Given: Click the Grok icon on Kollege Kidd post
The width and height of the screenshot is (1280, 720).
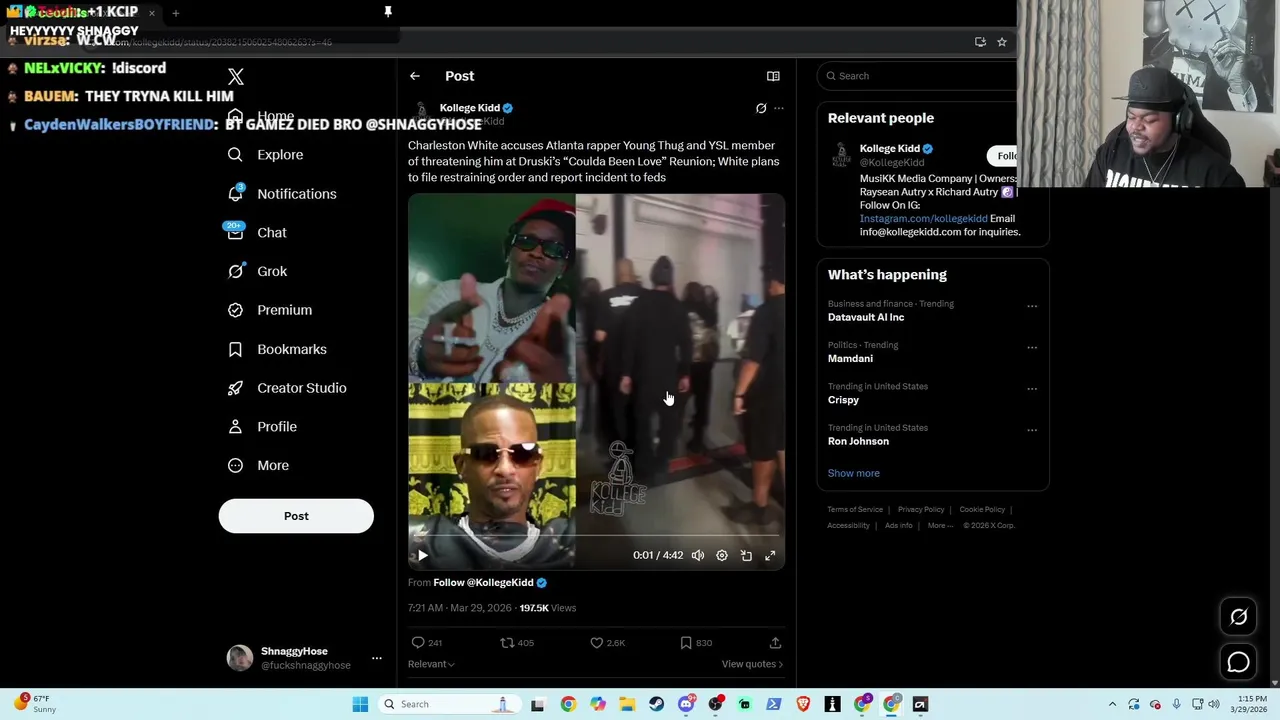Looking at the screenshot, I should [x=761, y=108].
